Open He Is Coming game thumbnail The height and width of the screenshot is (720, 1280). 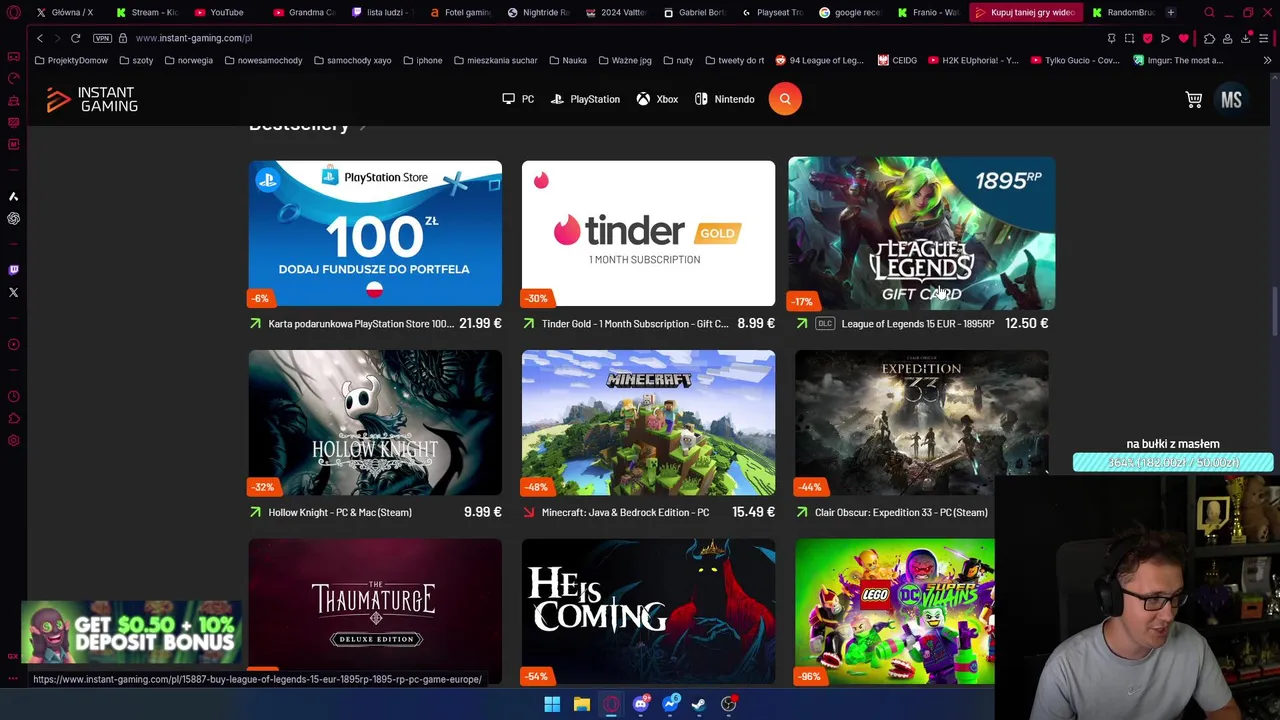(648, 611)
